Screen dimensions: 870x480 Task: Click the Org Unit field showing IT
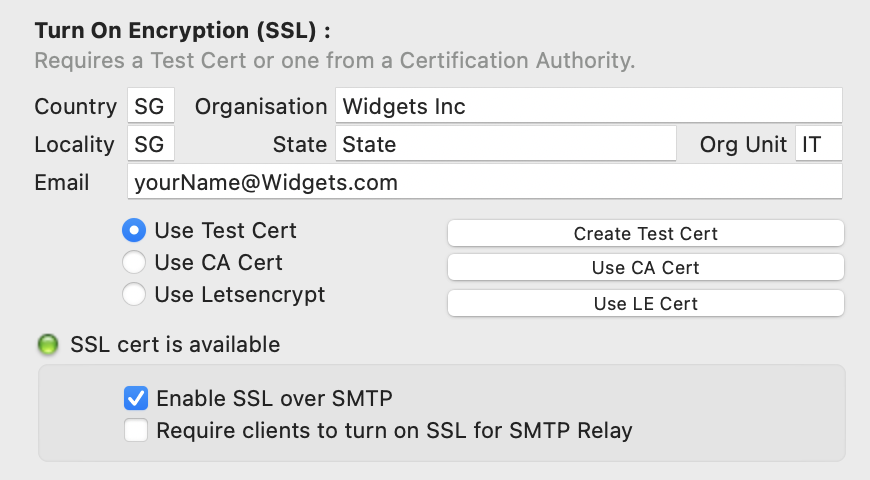pos(818,144)
